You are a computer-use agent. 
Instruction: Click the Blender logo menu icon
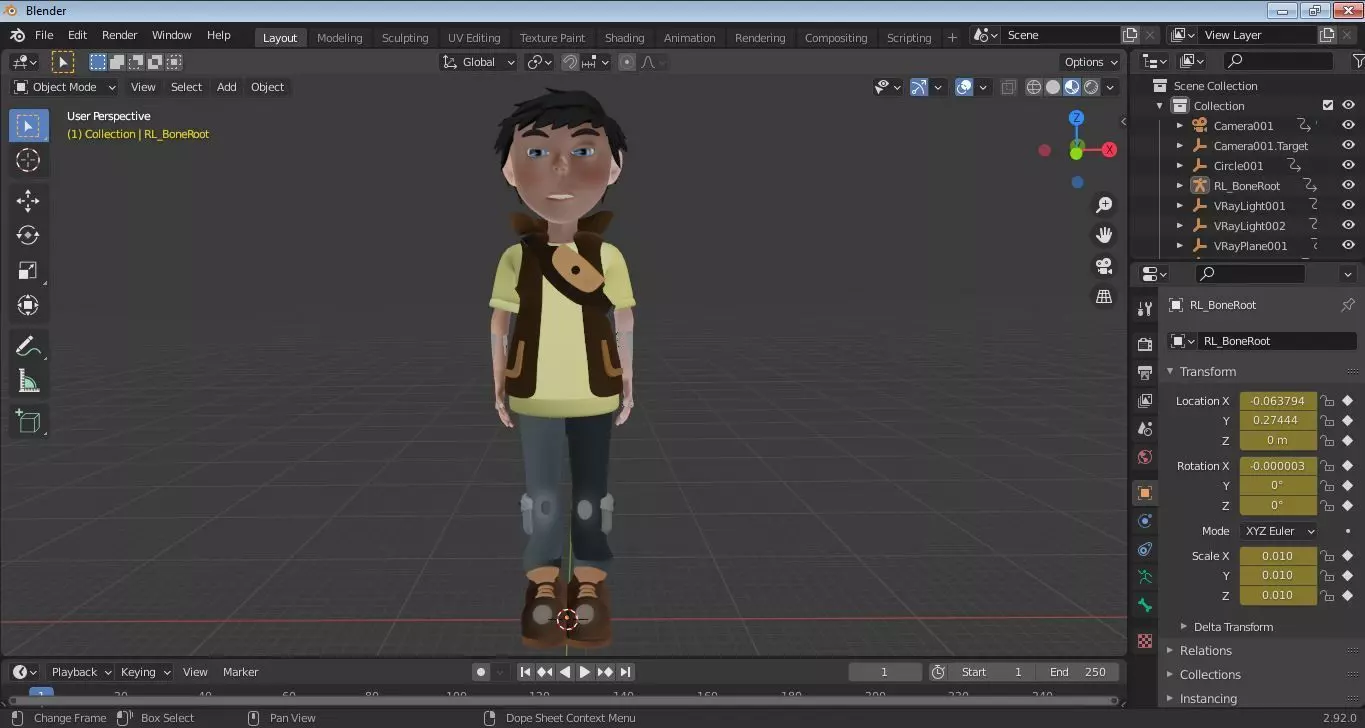pyautogui.click(x=17, y=35)
